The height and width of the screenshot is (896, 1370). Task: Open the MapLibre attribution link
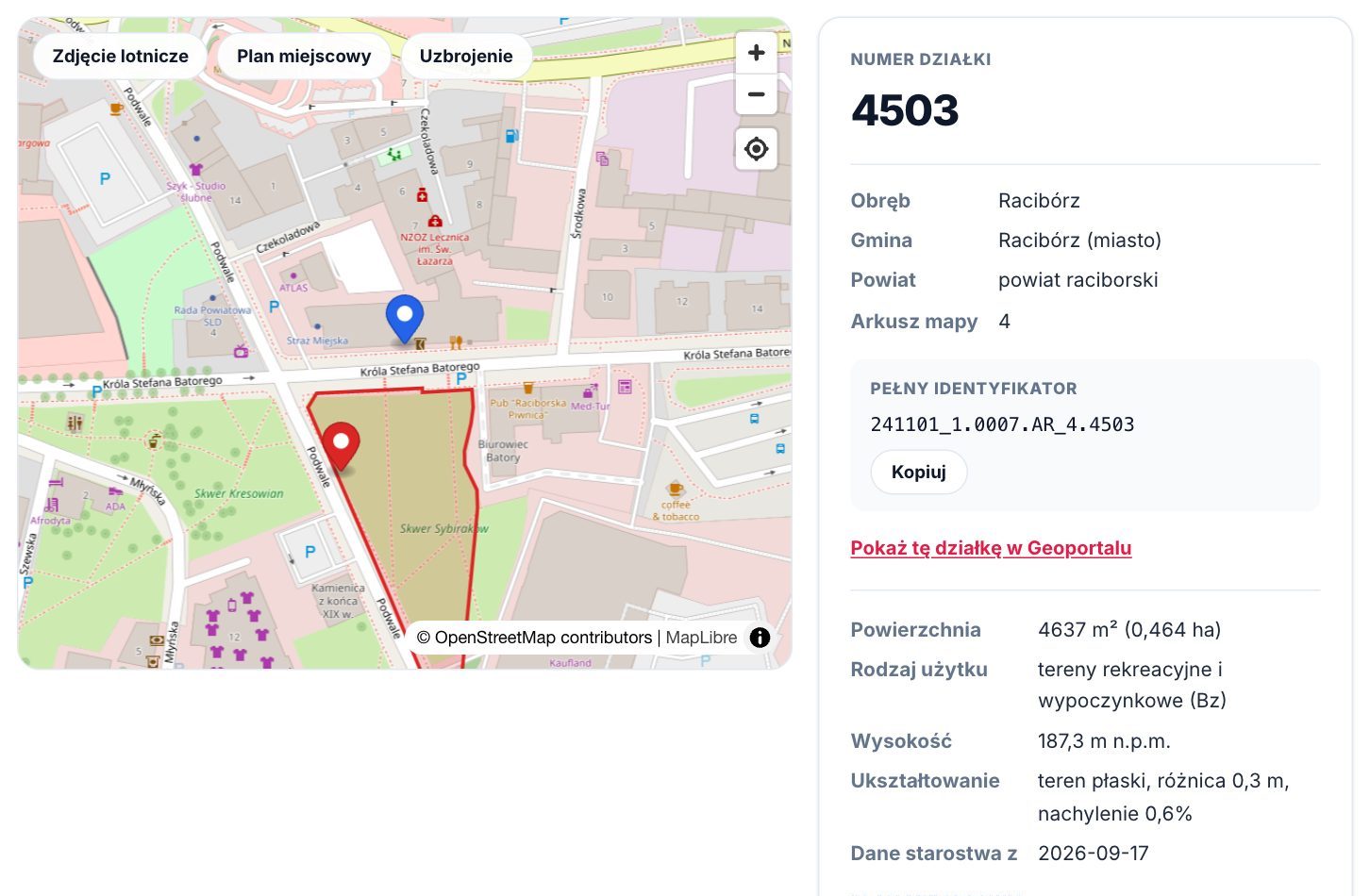701,638
